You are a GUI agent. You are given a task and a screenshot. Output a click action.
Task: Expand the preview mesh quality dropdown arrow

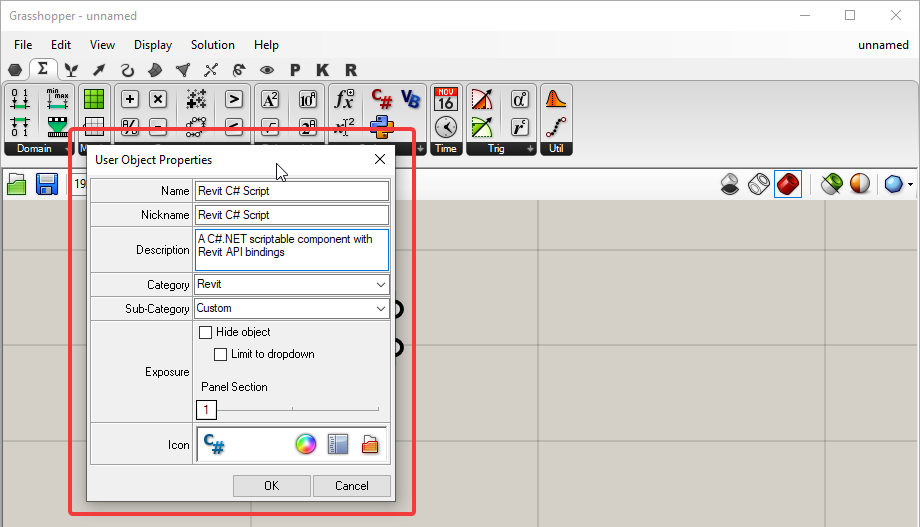[908, 186]
